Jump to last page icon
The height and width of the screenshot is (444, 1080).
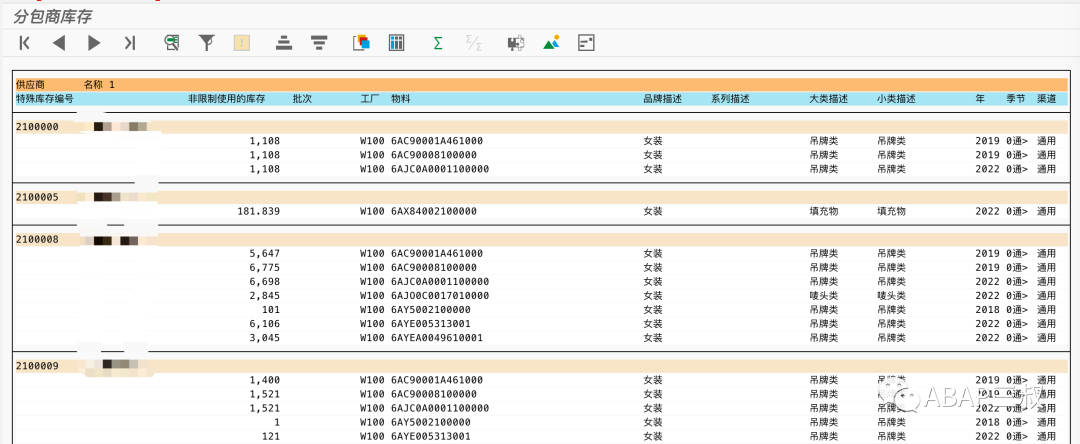(x=129, y=43)
